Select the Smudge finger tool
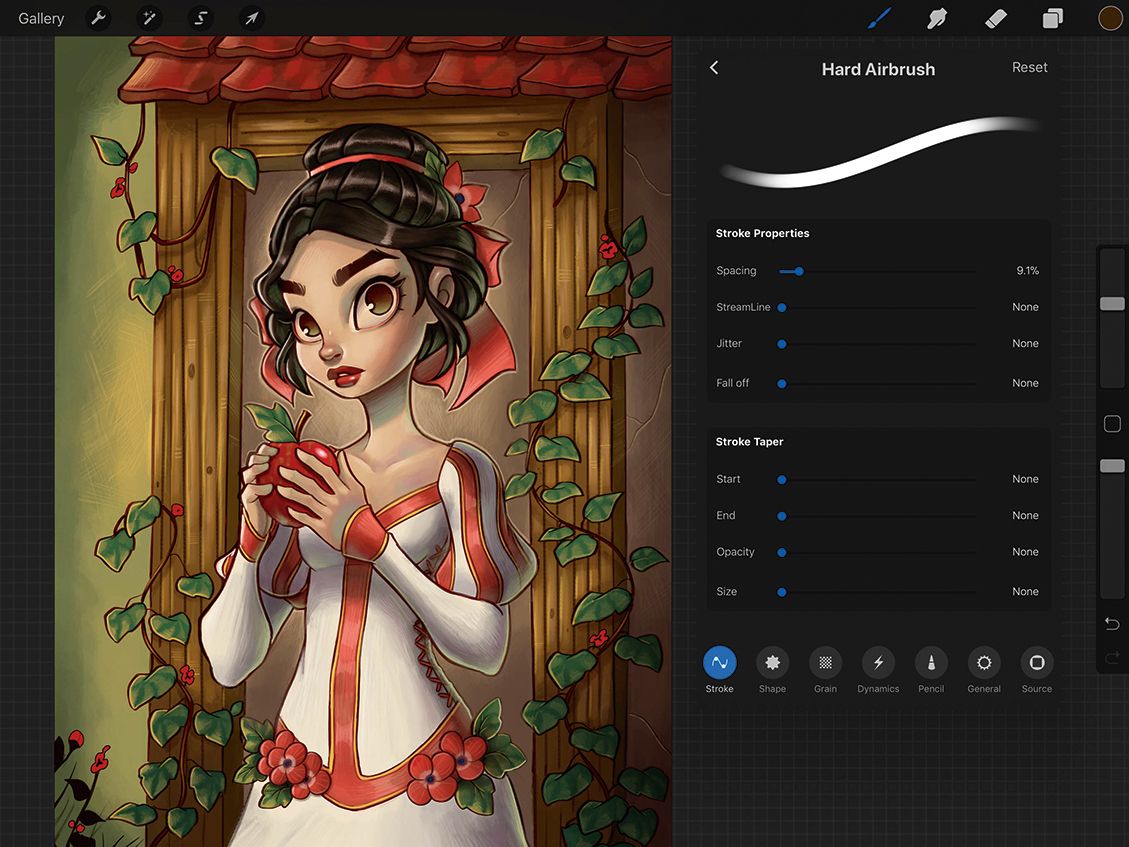 (x=937, y=18)
